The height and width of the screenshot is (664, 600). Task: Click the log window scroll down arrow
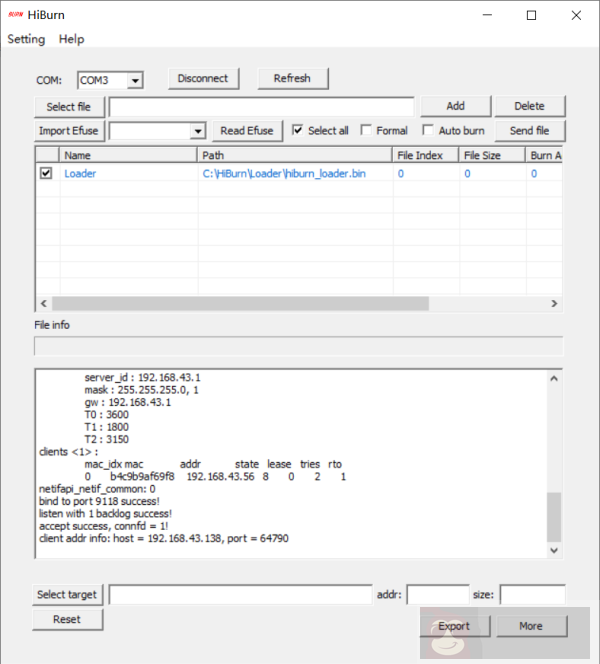(x=555, y=550)
